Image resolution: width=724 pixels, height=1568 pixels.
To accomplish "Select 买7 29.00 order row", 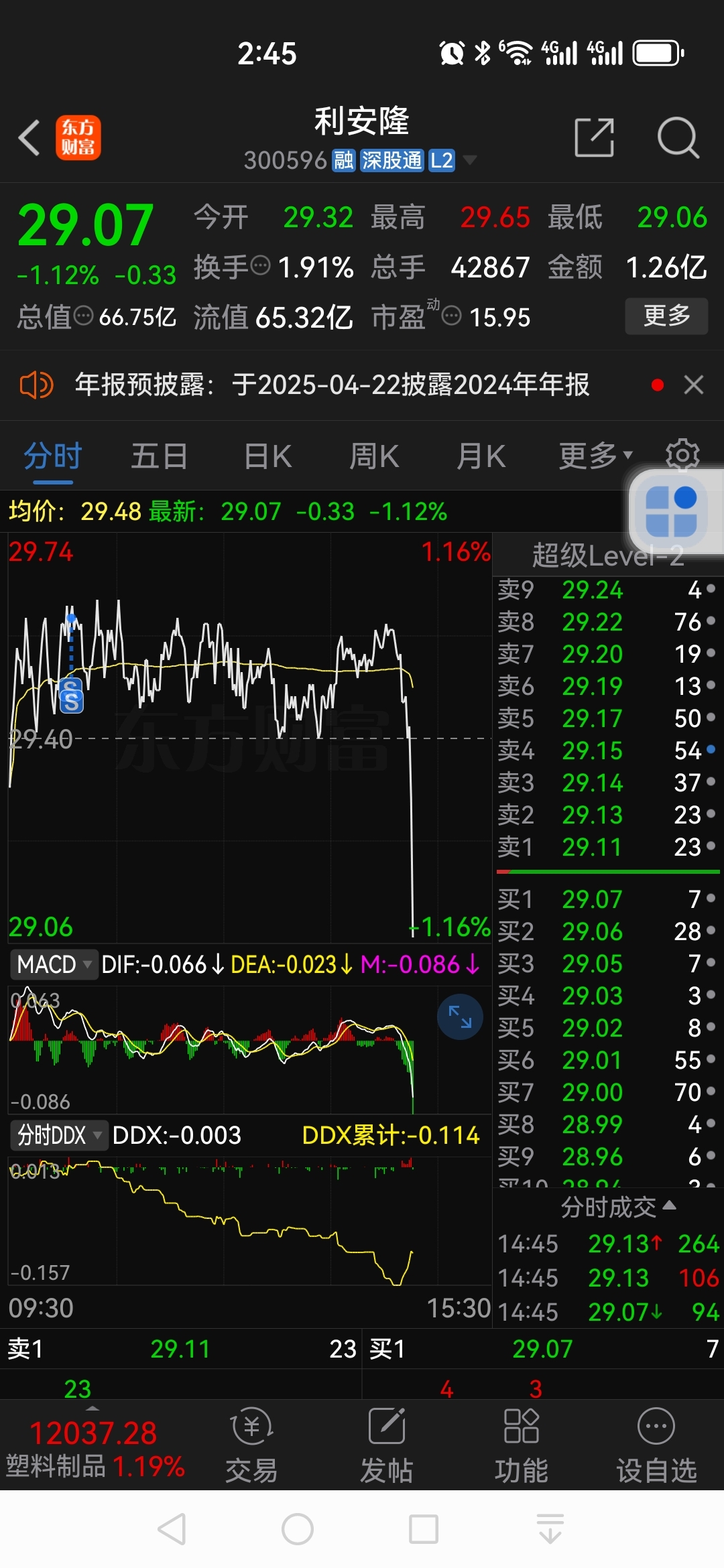I will (607, 1092).
